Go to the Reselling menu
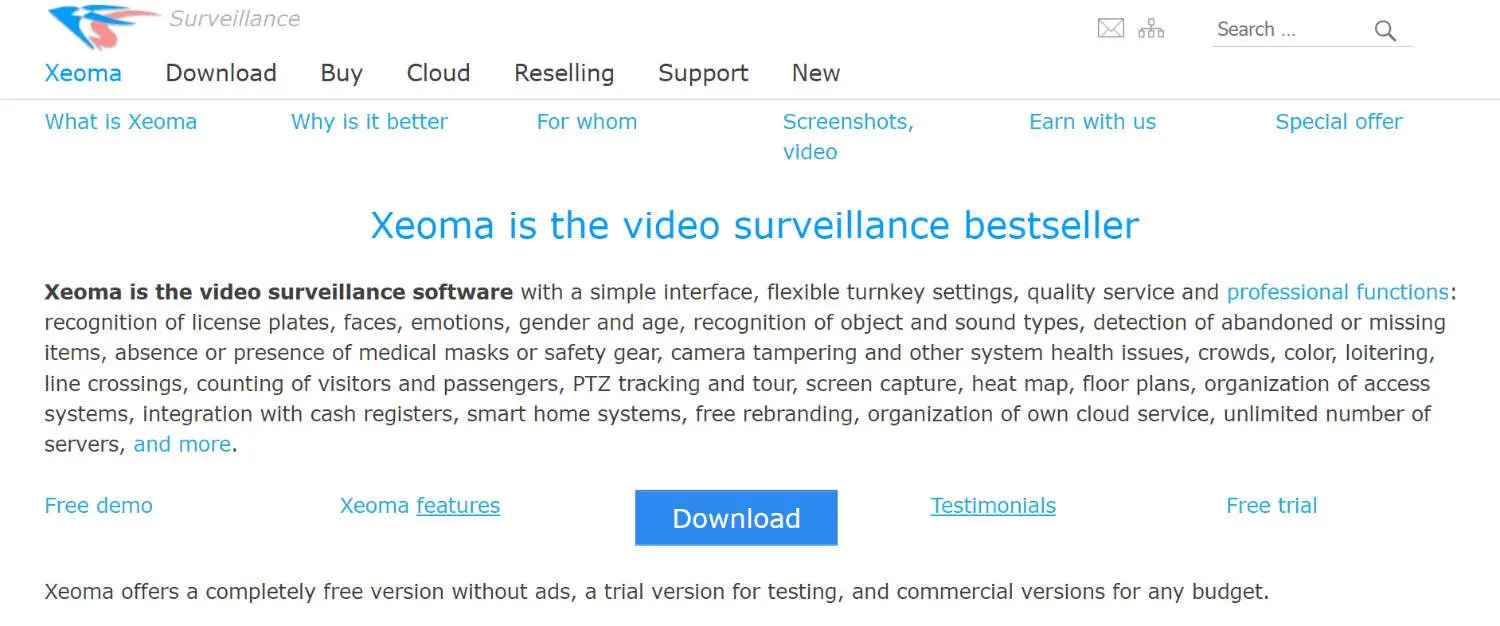The height and width of the screenshot is (626, 1500). point(564,73)
